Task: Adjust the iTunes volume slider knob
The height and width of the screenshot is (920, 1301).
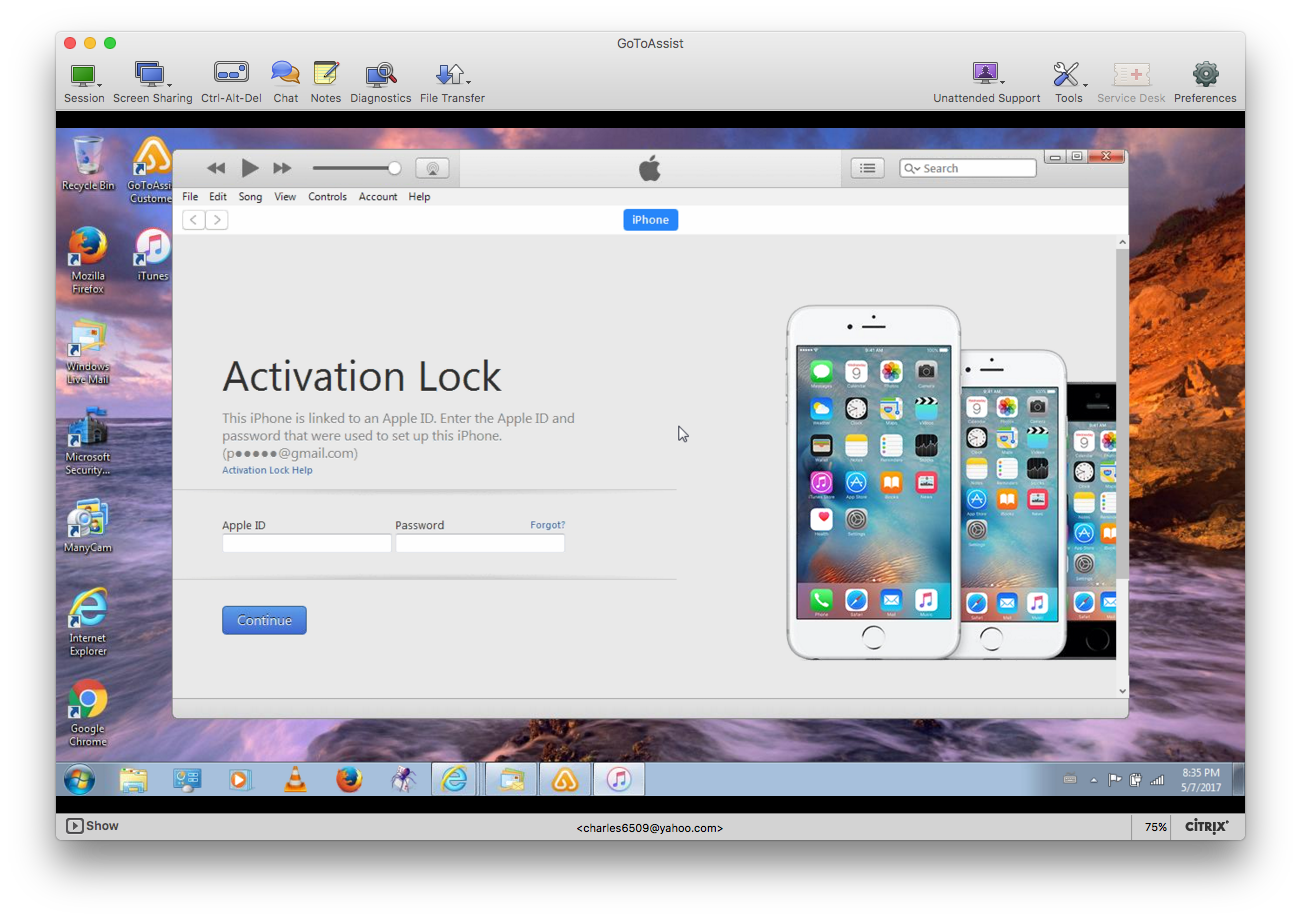Action: point(394,168)
